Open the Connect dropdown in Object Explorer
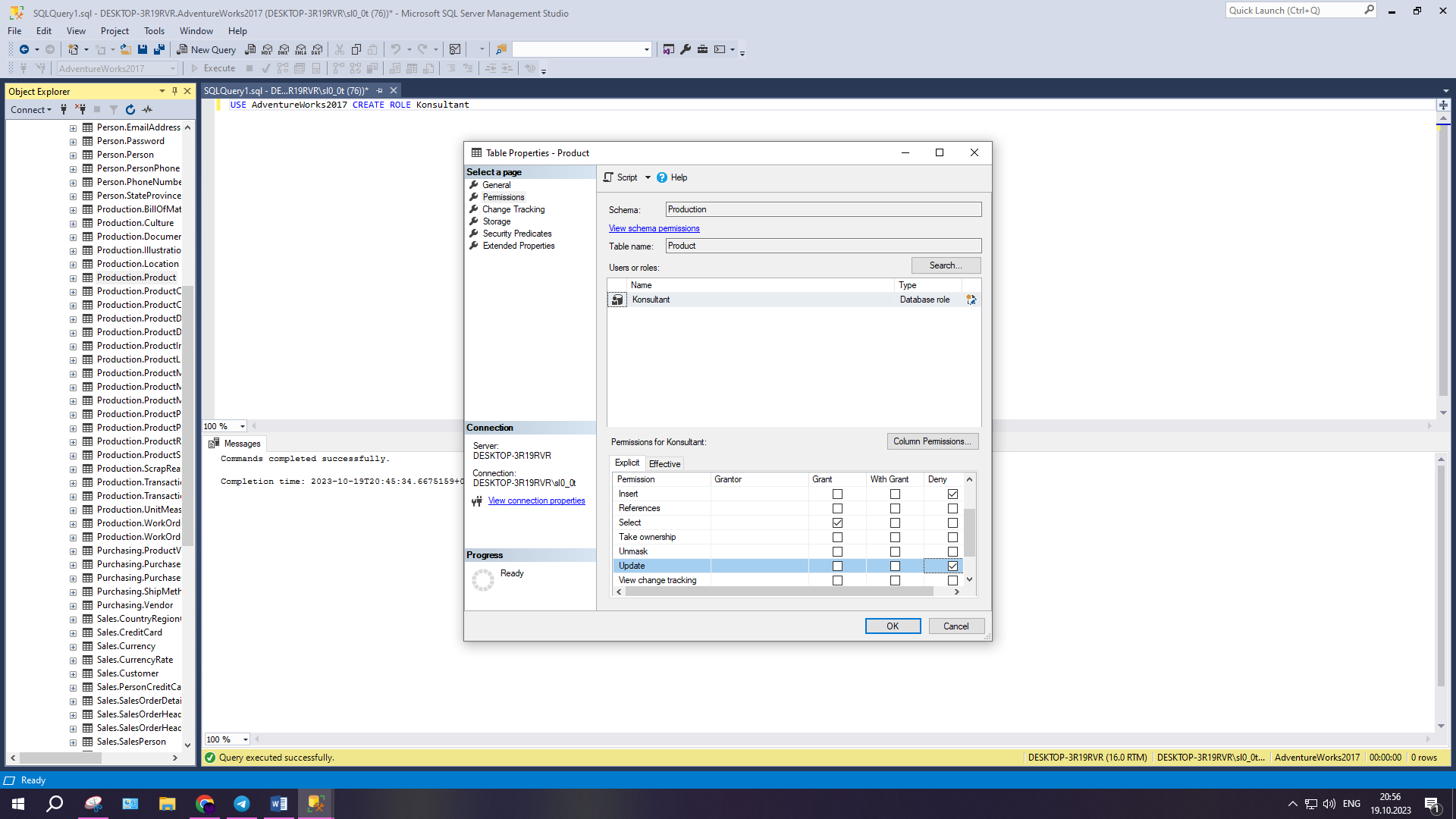This screenshot has width=1456, height=819. pos(31,110)
